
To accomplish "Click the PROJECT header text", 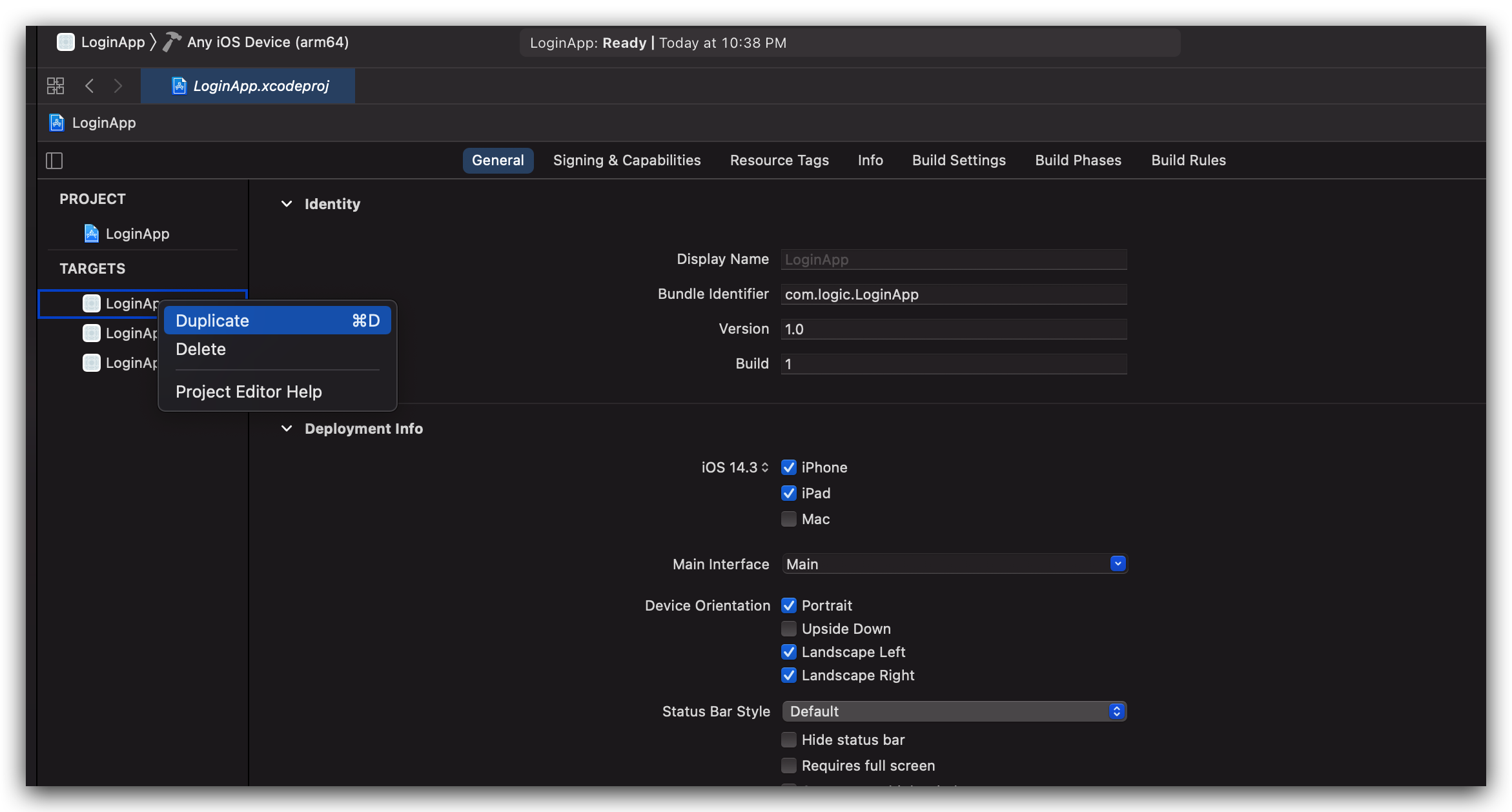I will coord(92,199).
